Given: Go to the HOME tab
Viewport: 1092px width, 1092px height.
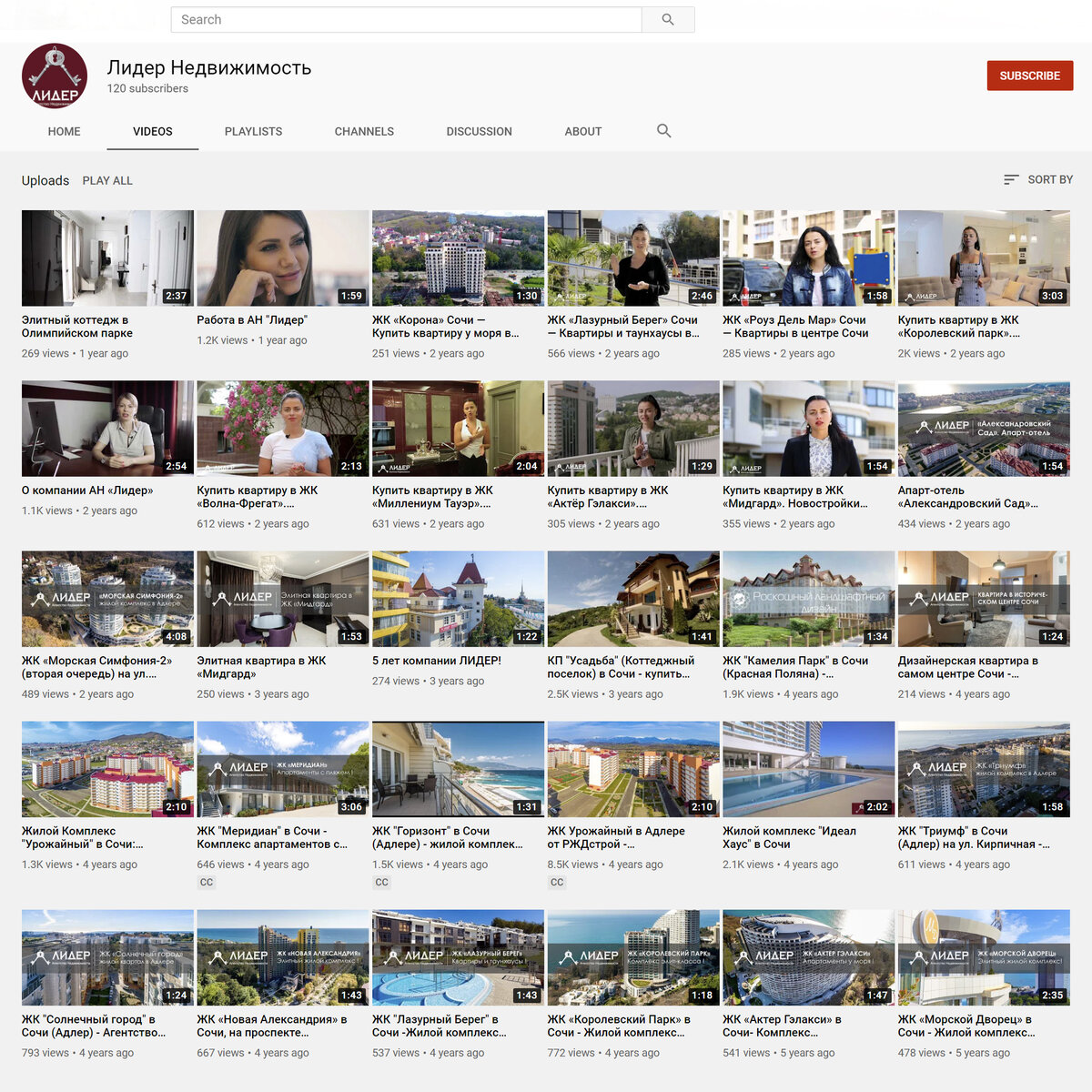Looking at the screenshot, I should 65,131.
